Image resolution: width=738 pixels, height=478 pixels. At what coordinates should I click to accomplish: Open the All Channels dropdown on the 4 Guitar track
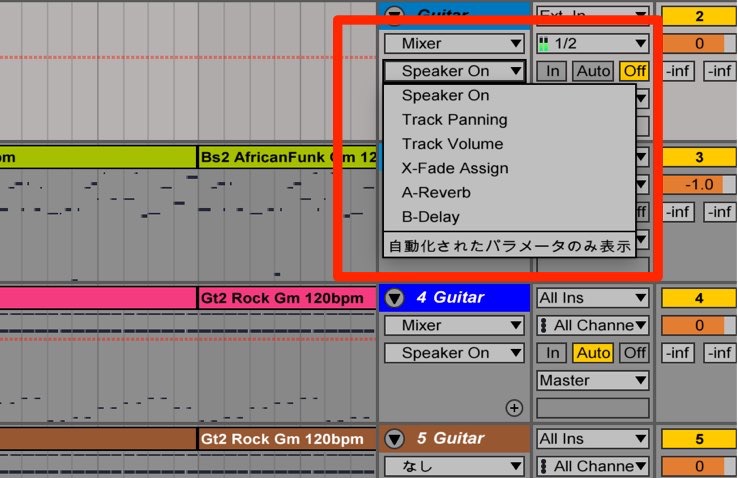pos(593,325)
